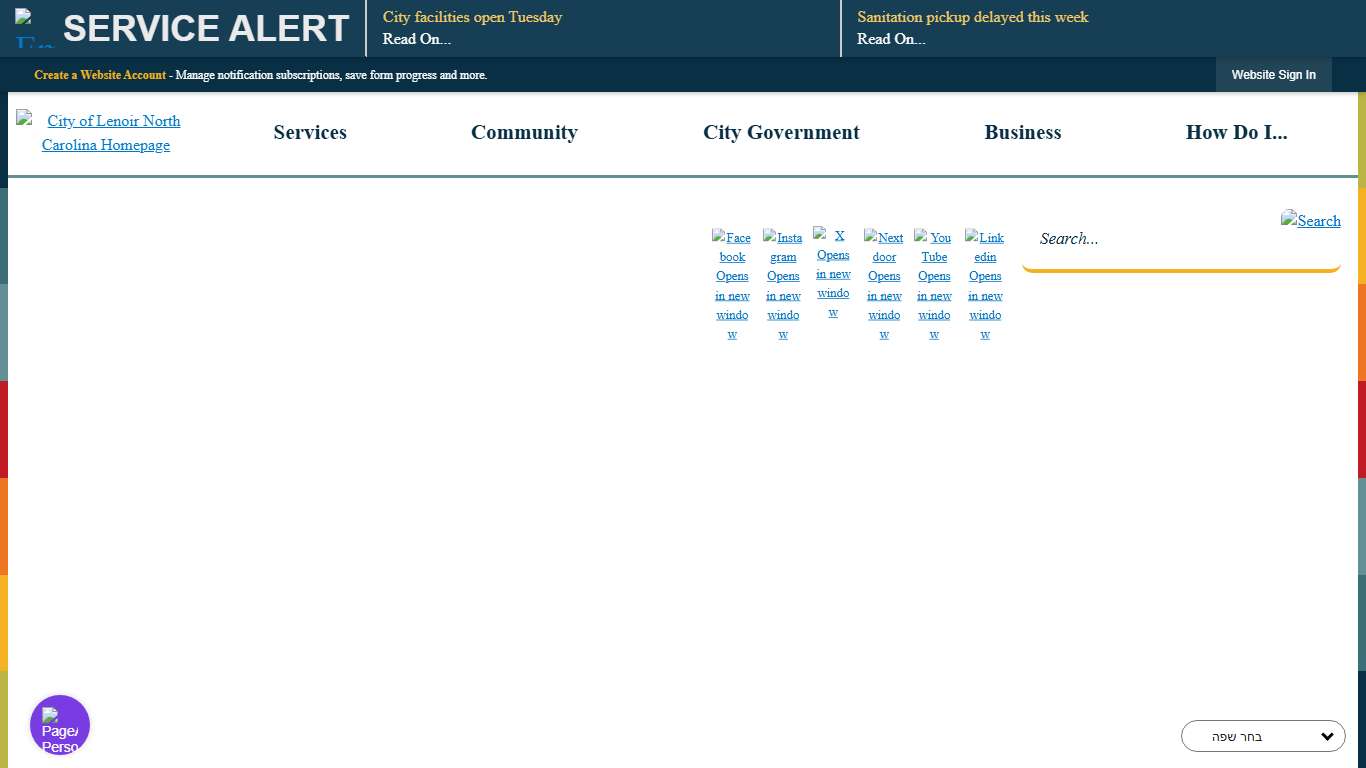Screen dimensions: 1366x768
Task: Click Create a Website Account link
Action: [100, 75]
